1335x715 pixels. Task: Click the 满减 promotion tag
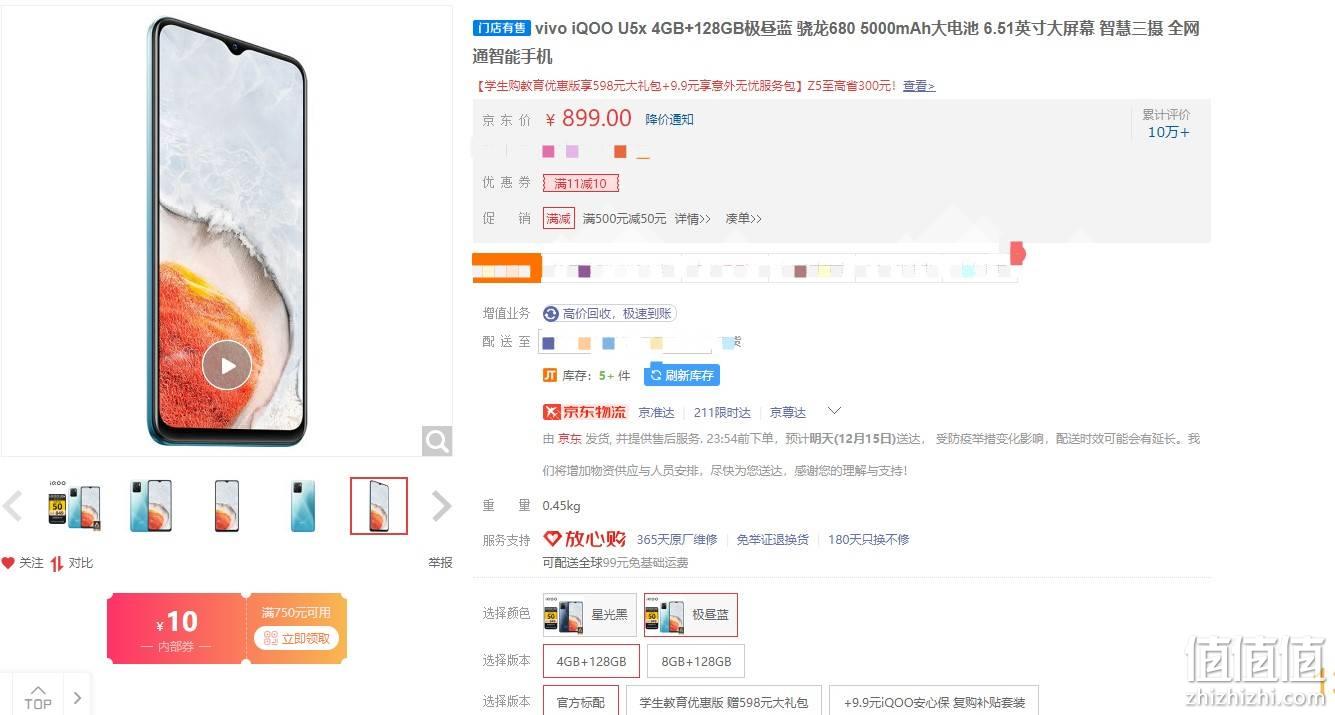[559, 218]
